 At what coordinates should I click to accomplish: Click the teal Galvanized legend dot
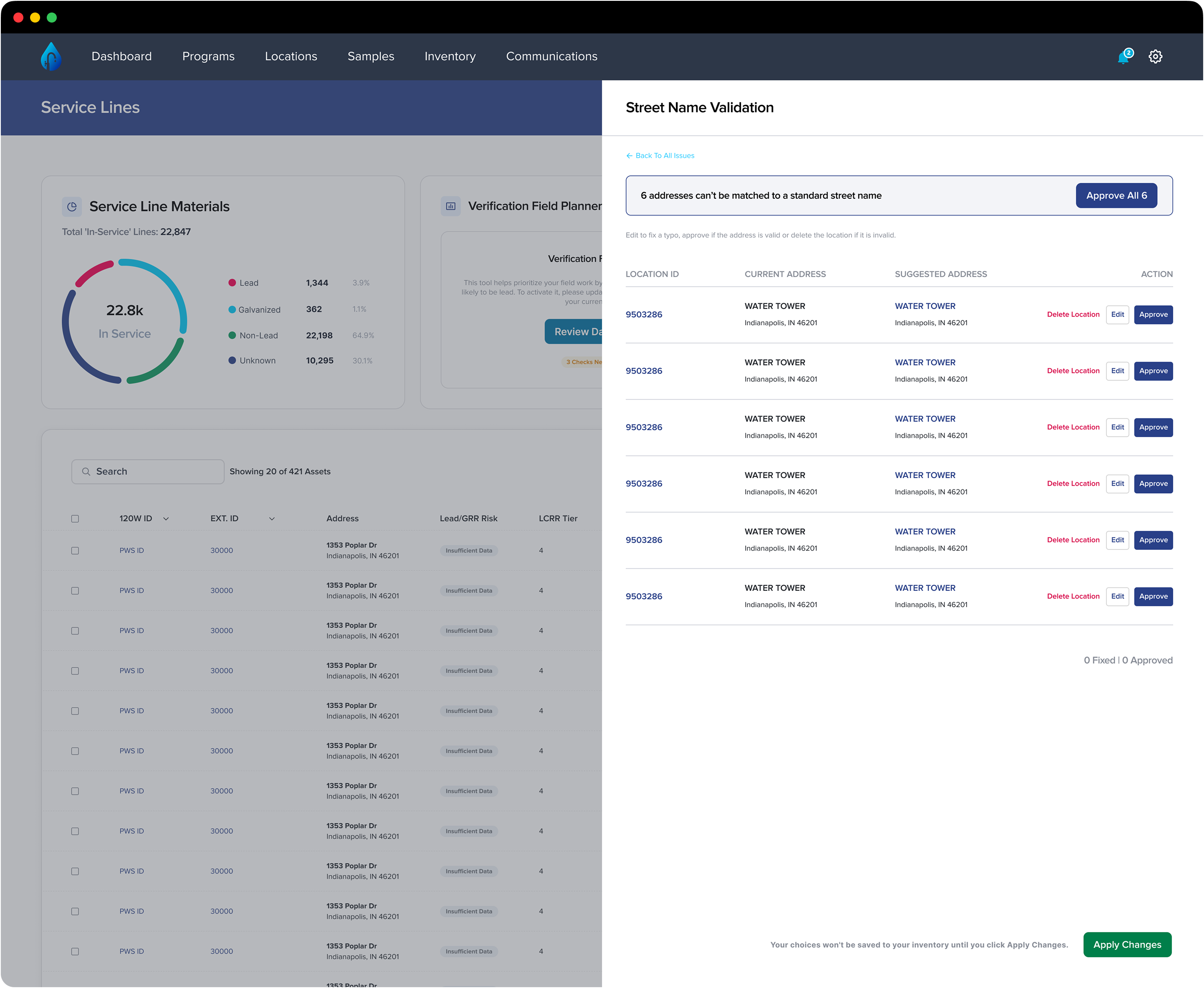[x=232, y=309]
